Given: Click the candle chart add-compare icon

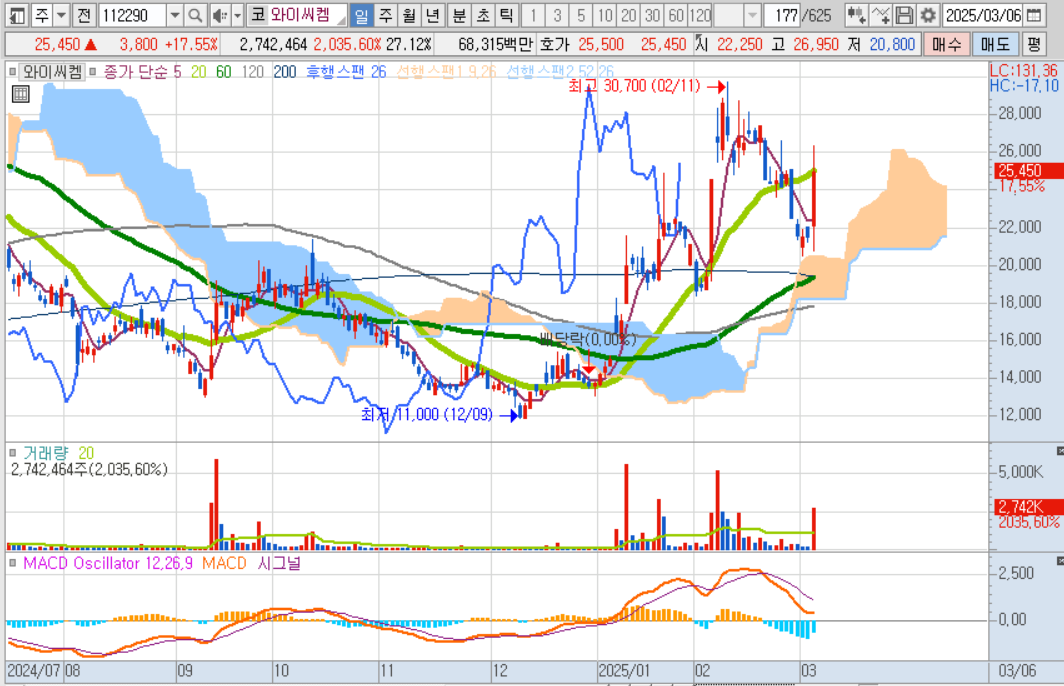Looking at the screenshot, I should (x=856, y=14).
